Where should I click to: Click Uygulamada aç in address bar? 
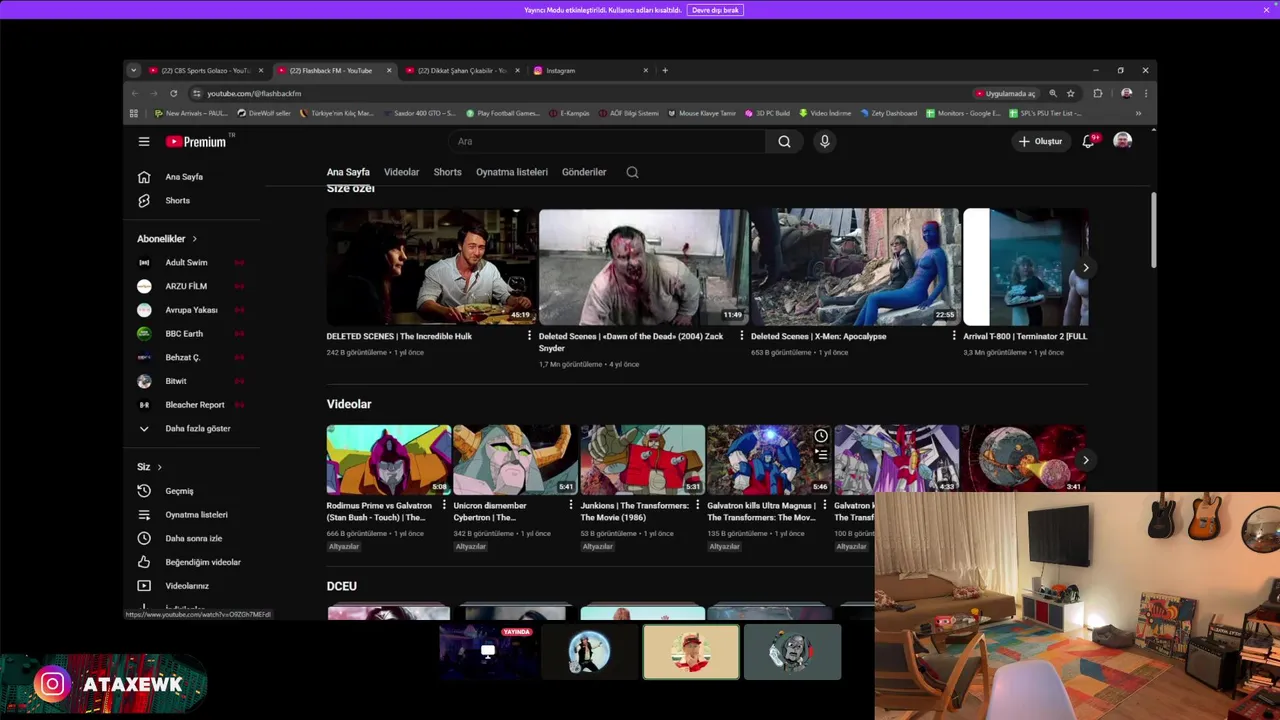tap(1005, 93)
